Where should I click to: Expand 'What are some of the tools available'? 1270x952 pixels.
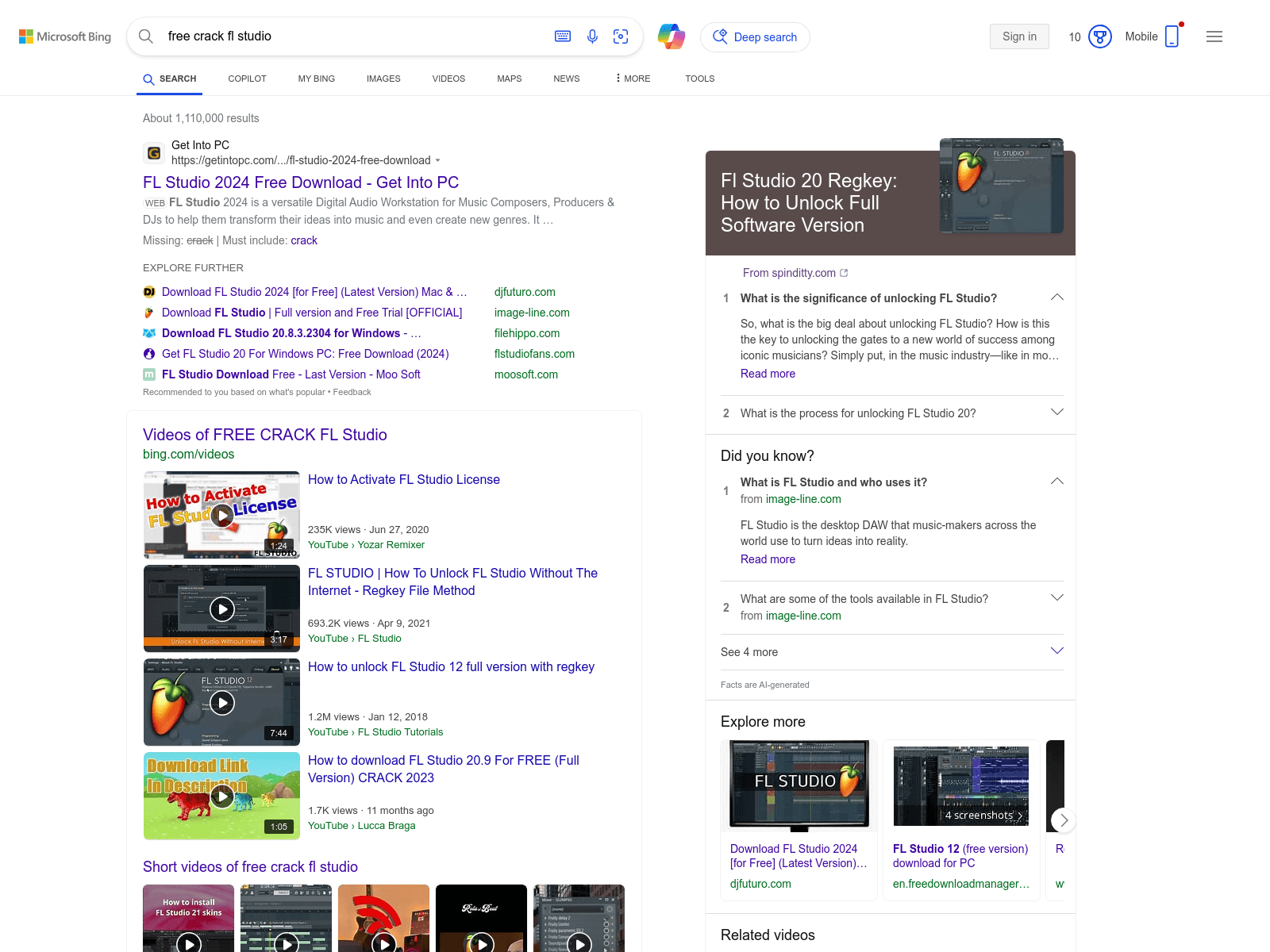click(x=1057, y=597)
